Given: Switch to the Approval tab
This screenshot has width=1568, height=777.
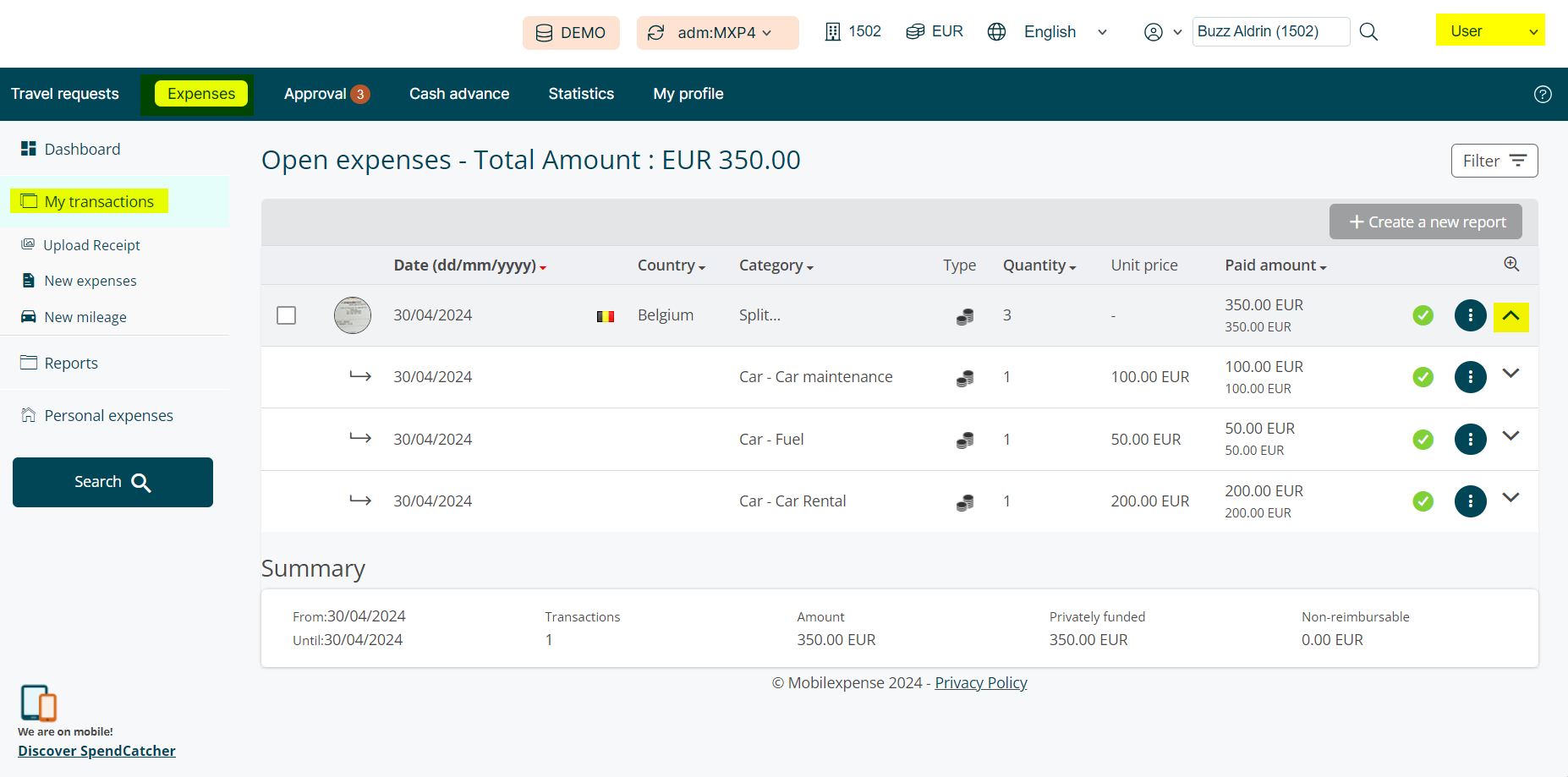Looking at the screenshot, I should (x=326, y=94).
